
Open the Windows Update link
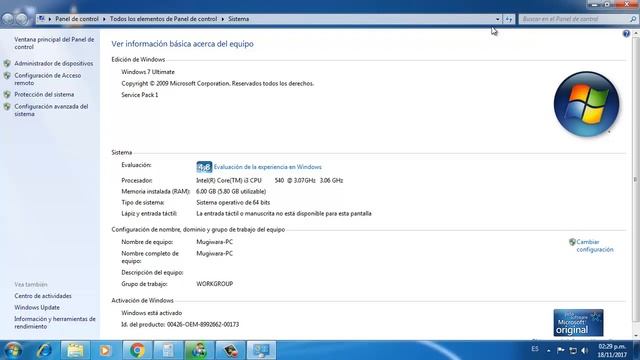click(x=37, y=307)
